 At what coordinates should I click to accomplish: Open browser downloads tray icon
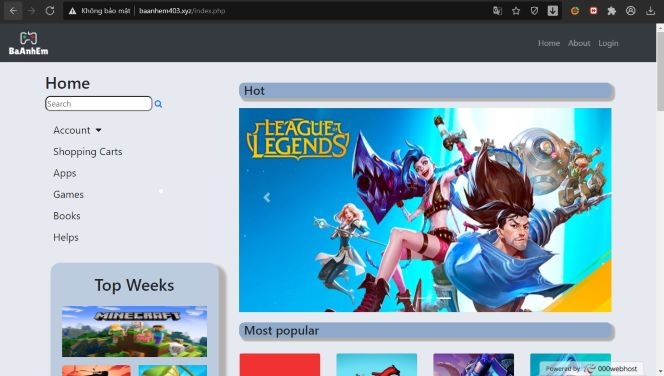click(x=650, y=11)
